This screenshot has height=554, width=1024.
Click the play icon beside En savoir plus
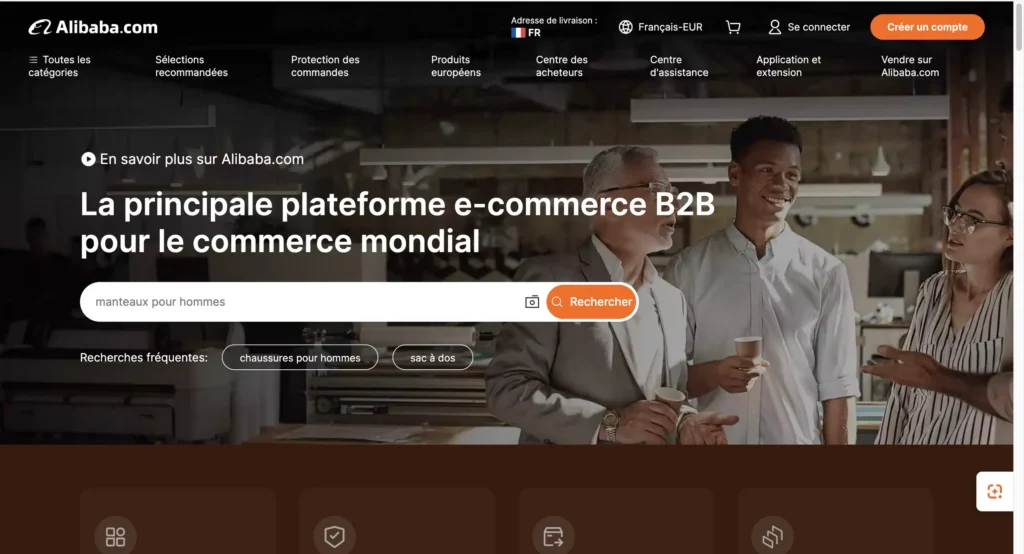[88, 159]
